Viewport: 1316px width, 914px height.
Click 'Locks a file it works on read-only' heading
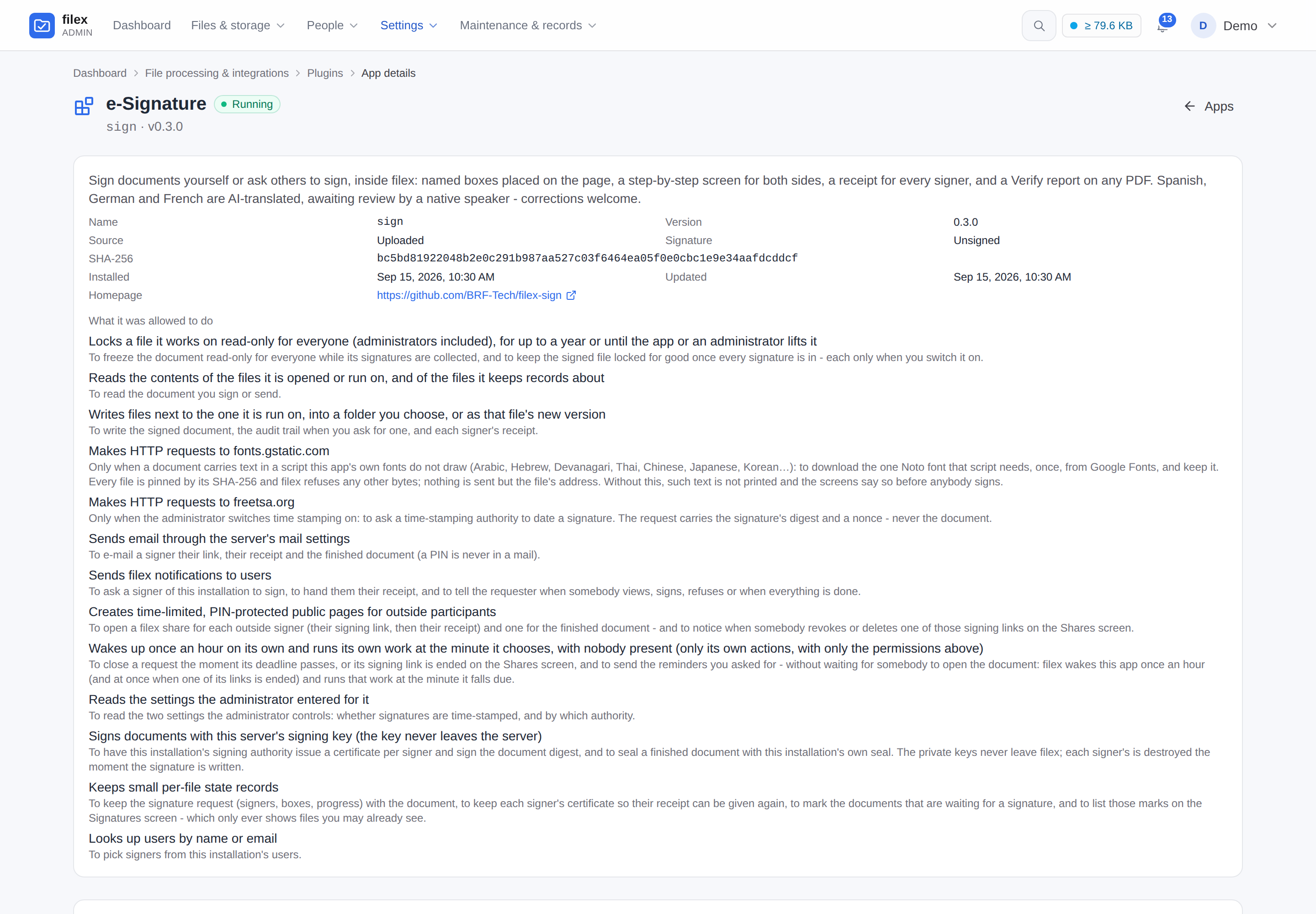pyautogui.click(x=452, y=341)
